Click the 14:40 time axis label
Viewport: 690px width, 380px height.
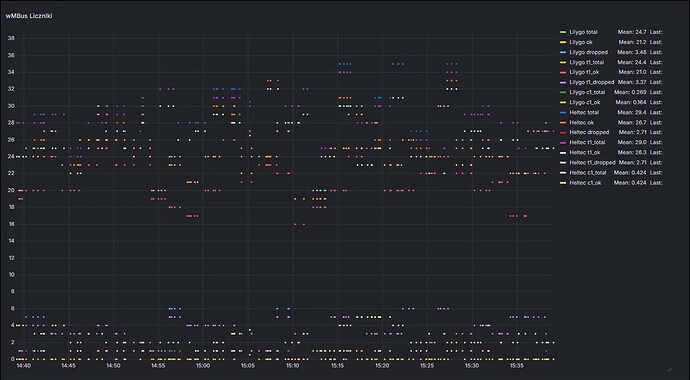pos(23,365)
